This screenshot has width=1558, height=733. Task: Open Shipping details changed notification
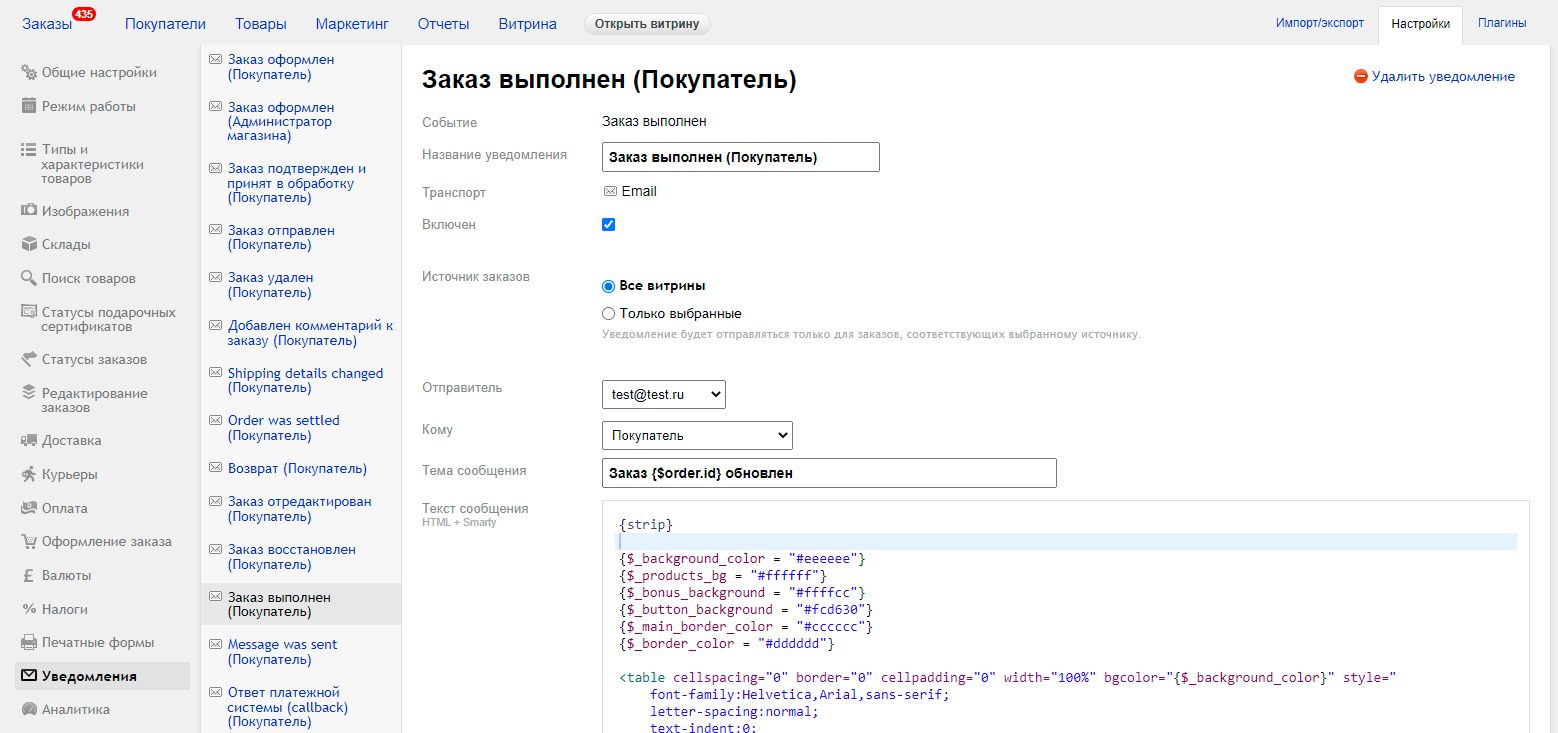click(x=305, y=380)
